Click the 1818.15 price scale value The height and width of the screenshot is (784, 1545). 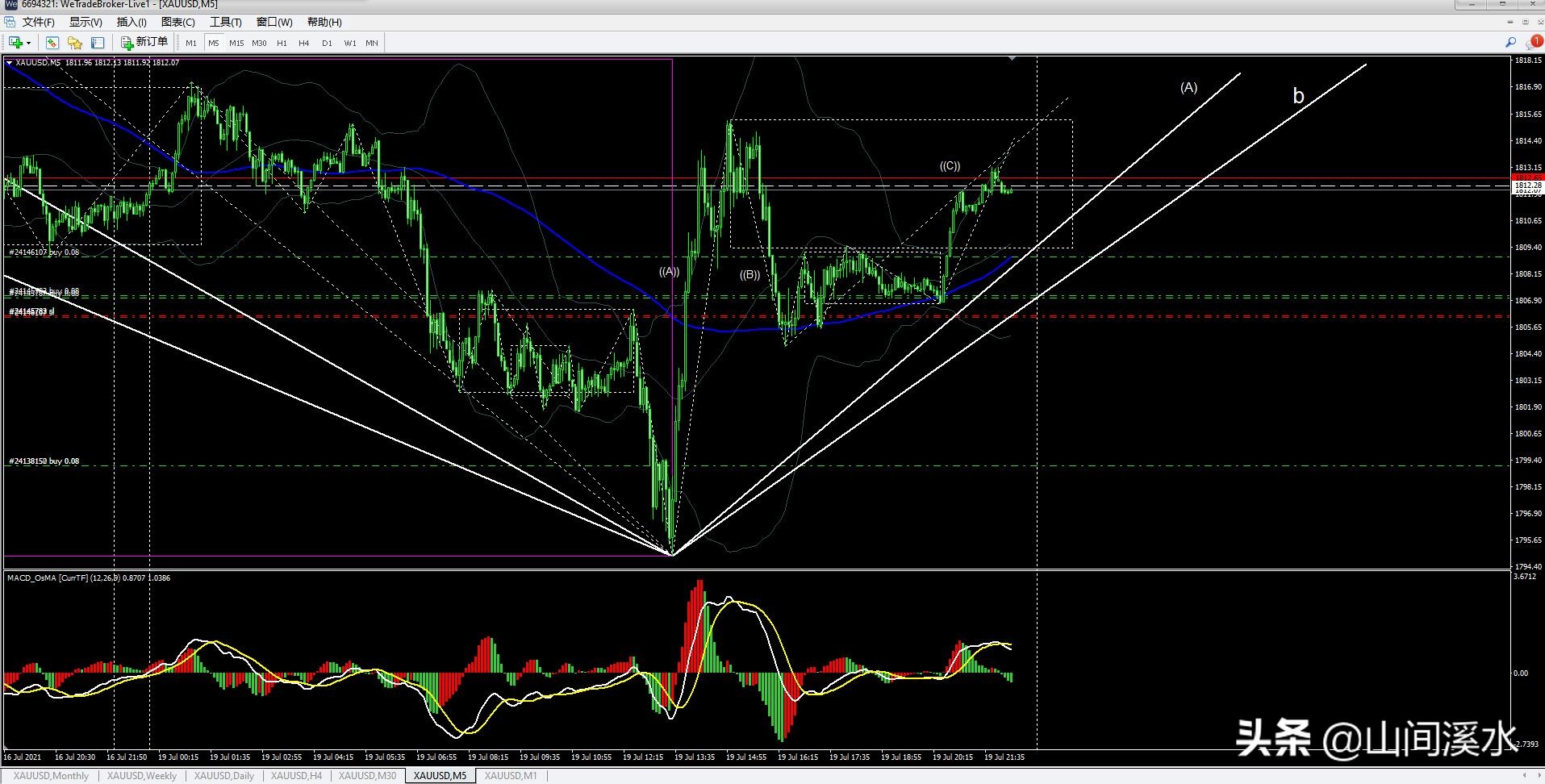click(1528, 60)
